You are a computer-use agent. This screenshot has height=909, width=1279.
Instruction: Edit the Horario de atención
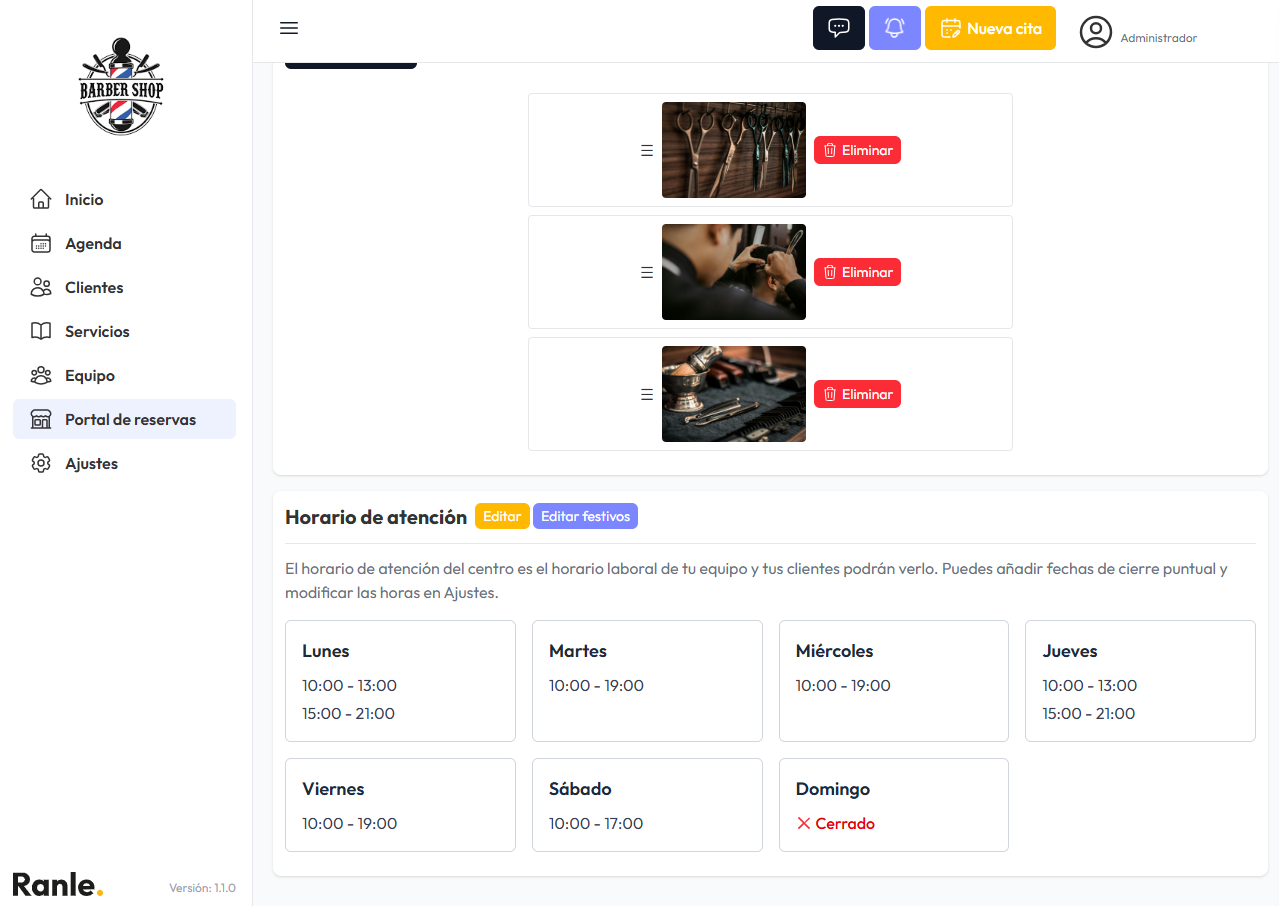tap(502, 516)
